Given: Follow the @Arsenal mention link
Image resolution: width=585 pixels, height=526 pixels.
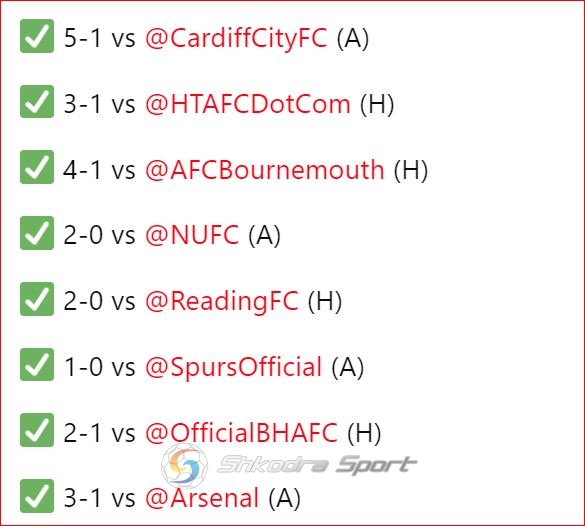Looking at the screenshot, I should (202, 498).
